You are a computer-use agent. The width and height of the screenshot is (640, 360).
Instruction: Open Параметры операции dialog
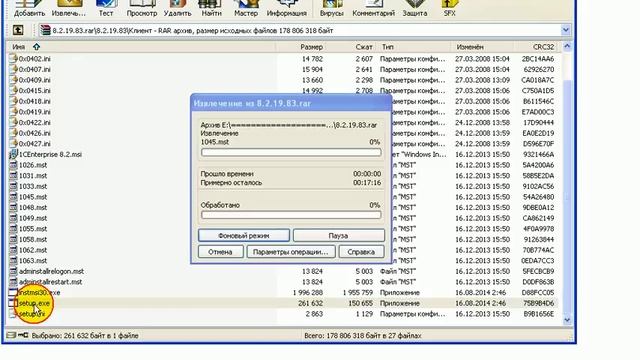tap(291, 252)
